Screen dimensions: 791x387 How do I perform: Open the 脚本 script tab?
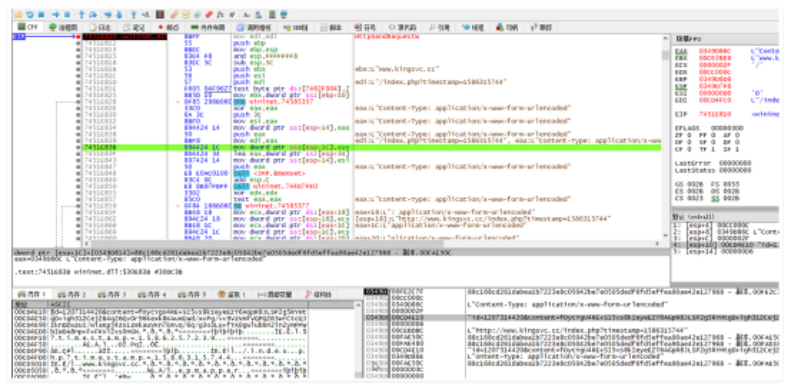coord(331,27)
